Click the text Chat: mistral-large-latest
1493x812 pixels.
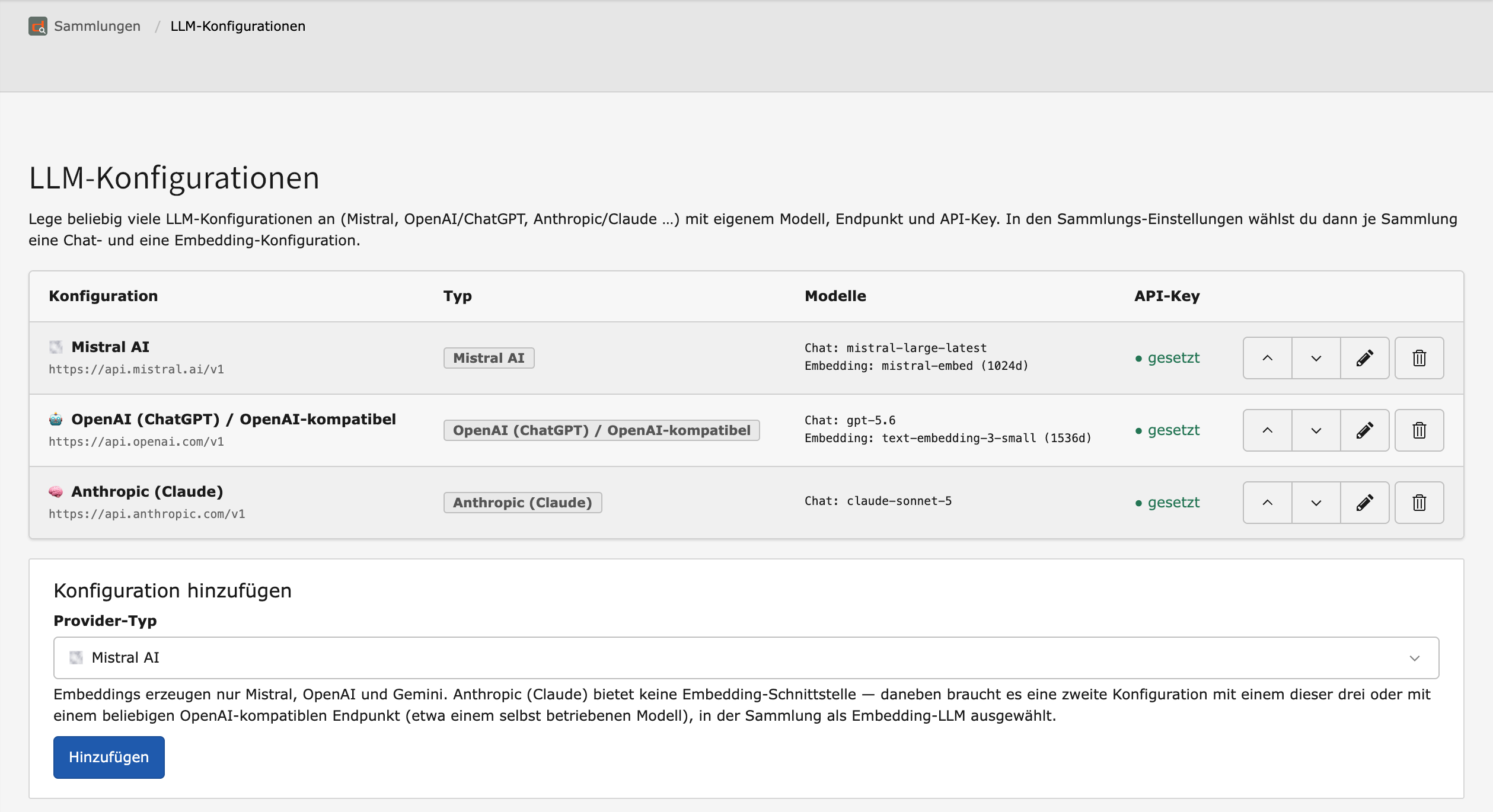click(x=896, y=348)
